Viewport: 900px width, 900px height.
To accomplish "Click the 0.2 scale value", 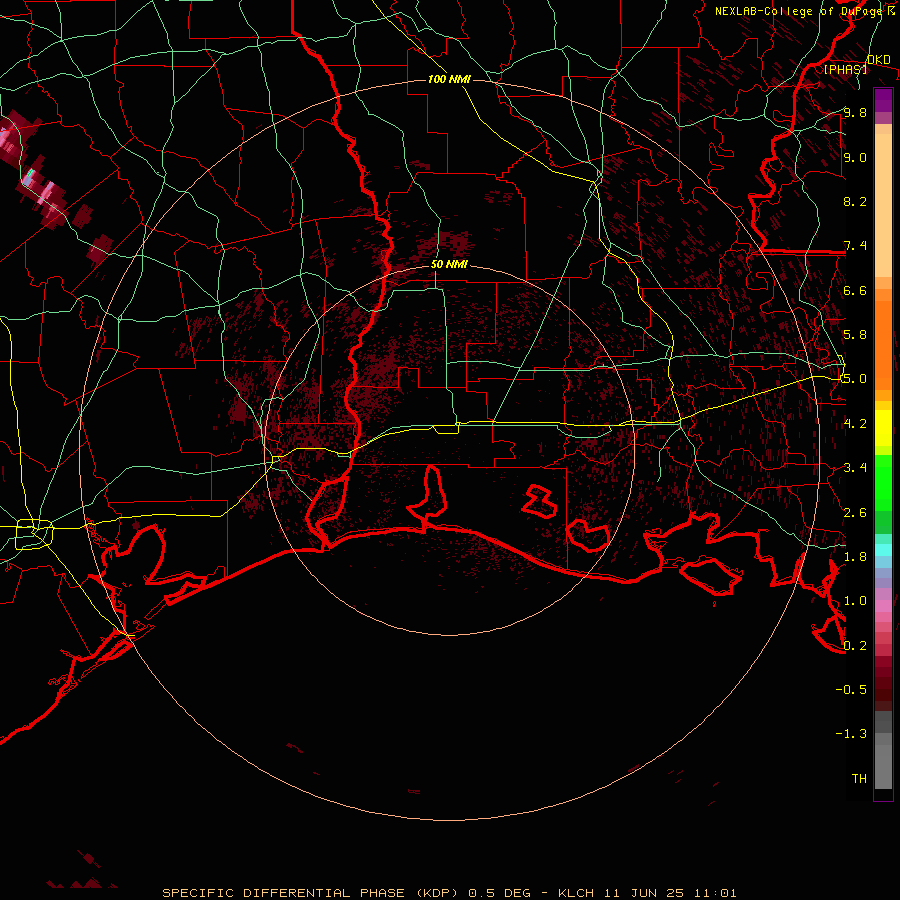I will [855, 646].
